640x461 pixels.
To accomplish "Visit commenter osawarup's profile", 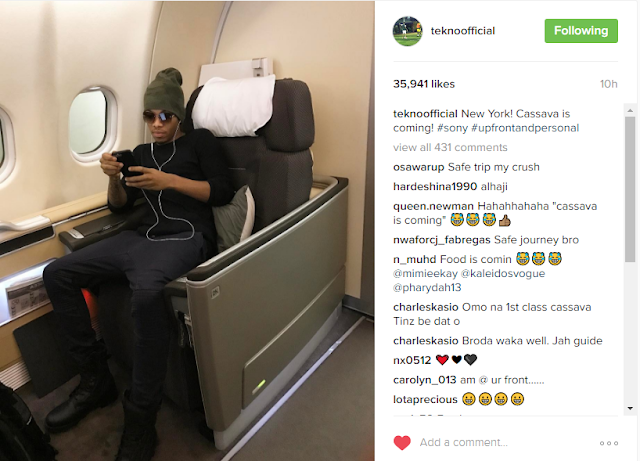I will [418, 167].
